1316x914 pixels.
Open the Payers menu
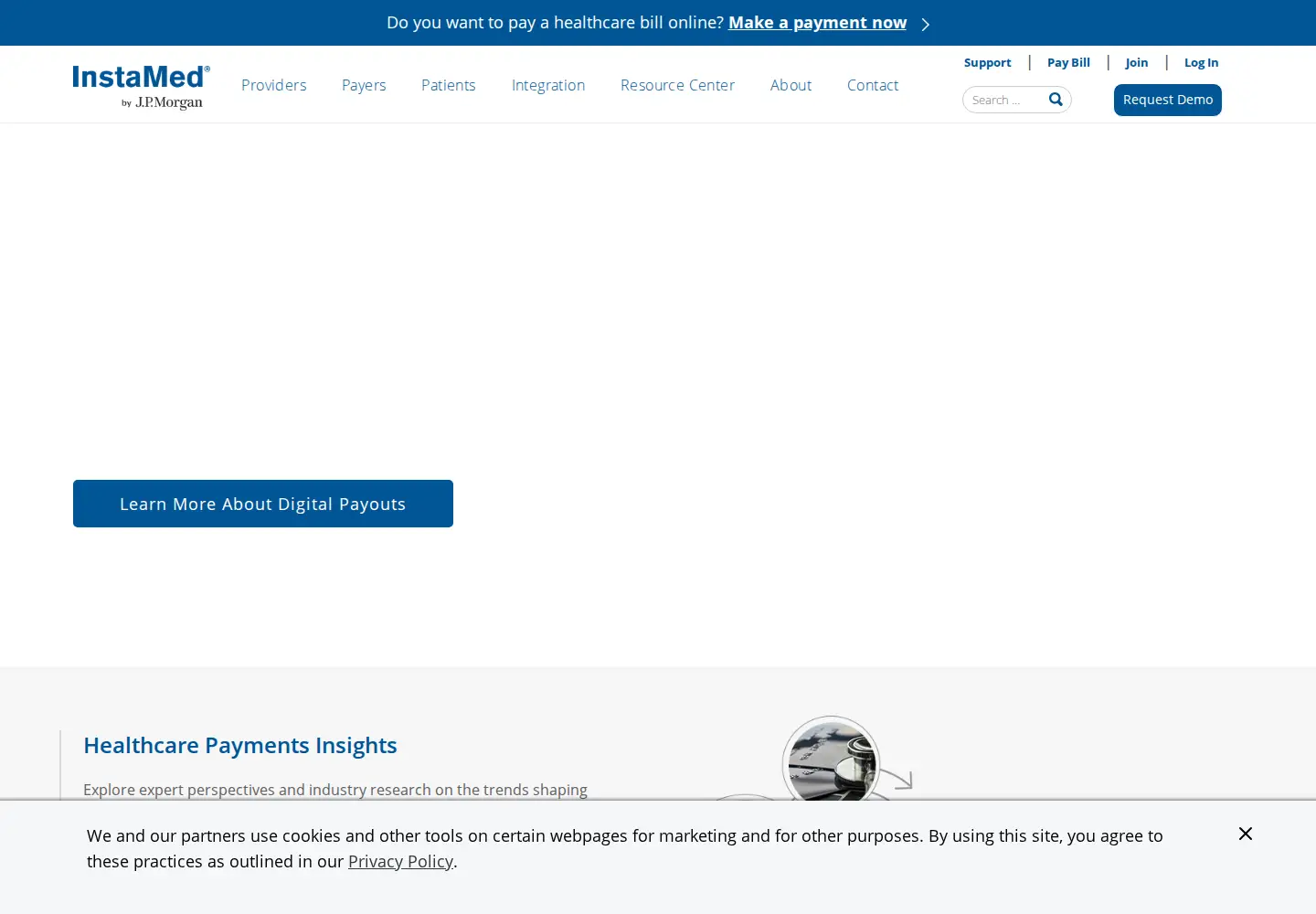tap(364, 85)
